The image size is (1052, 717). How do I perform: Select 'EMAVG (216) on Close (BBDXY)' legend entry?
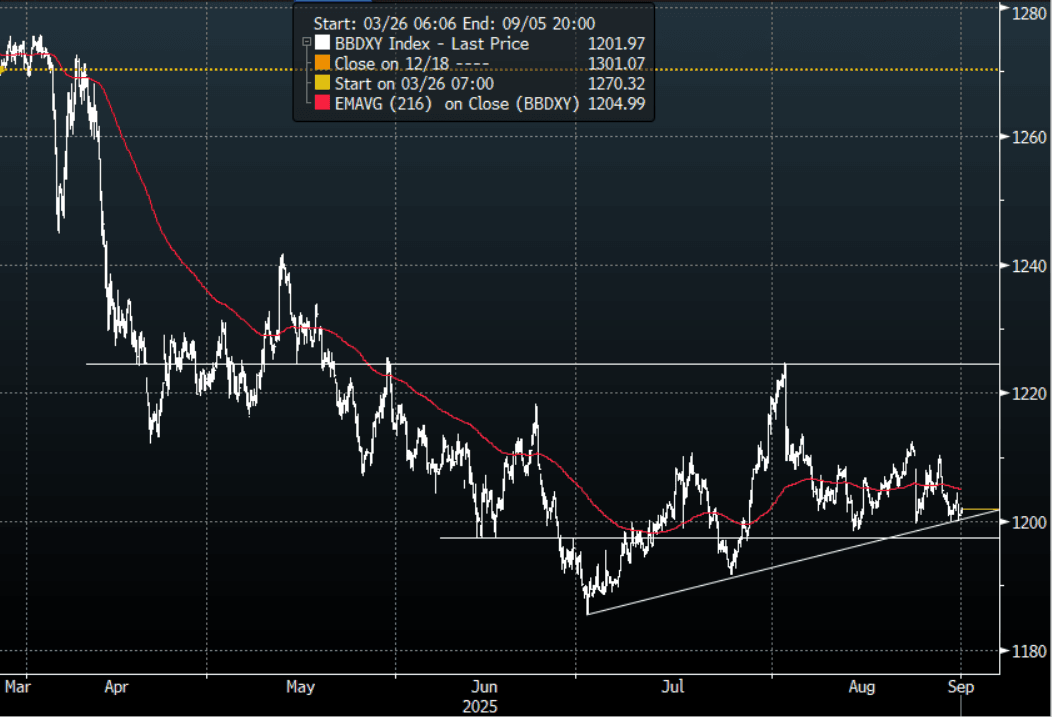click(x=457, y=104)
